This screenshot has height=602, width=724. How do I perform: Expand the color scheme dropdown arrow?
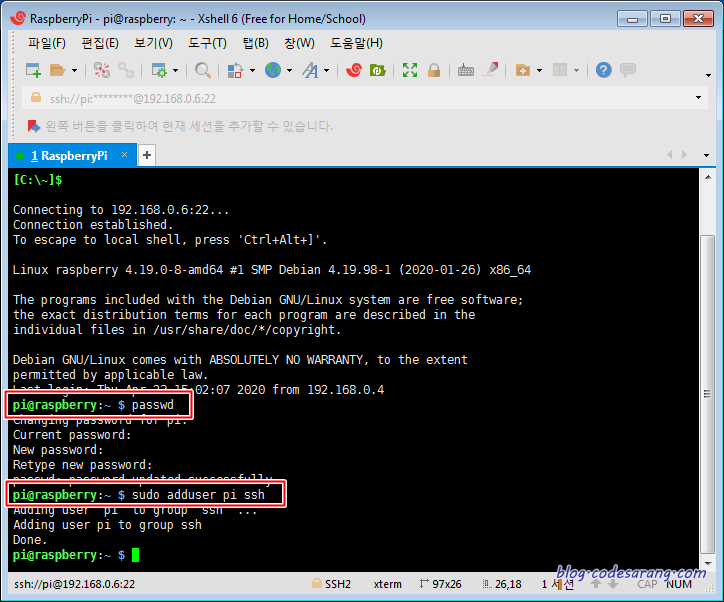(x=252, y=71)
